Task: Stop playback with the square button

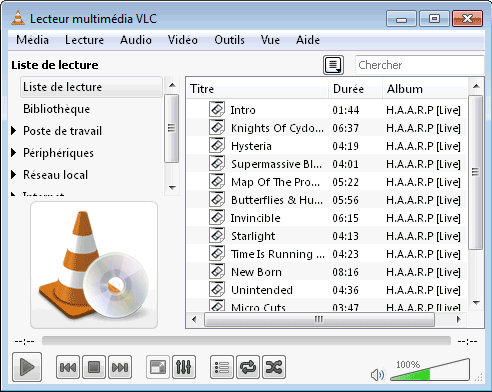Action: (94, 367)
